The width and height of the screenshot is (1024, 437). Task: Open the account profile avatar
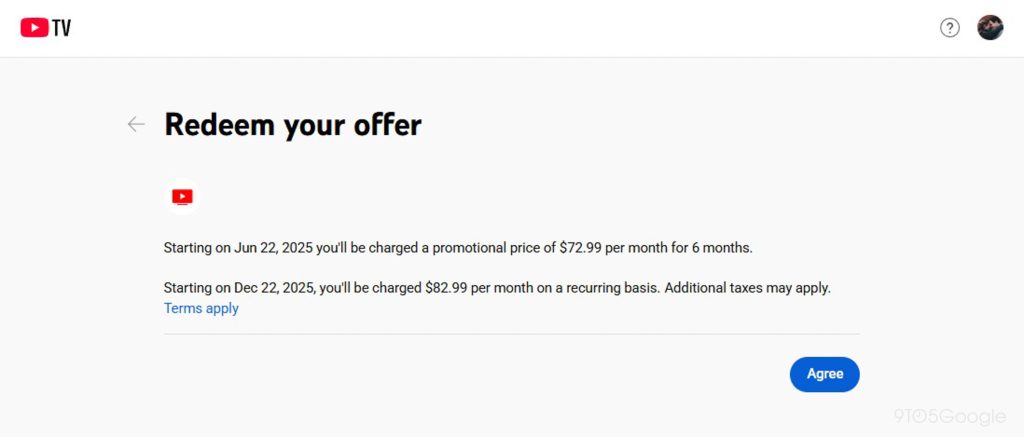[x=990, y=28]
